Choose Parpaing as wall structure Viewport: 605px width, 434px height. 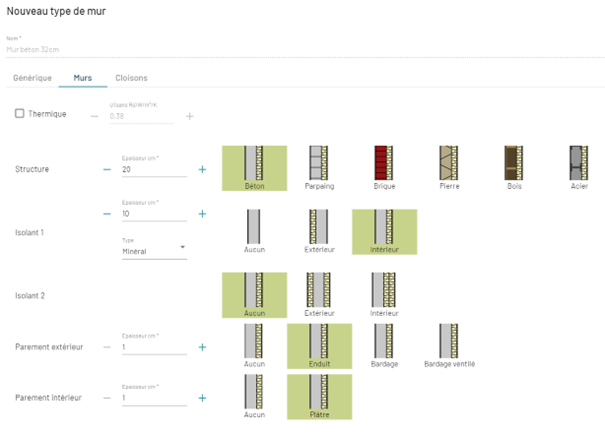click(x=319, y=168)
